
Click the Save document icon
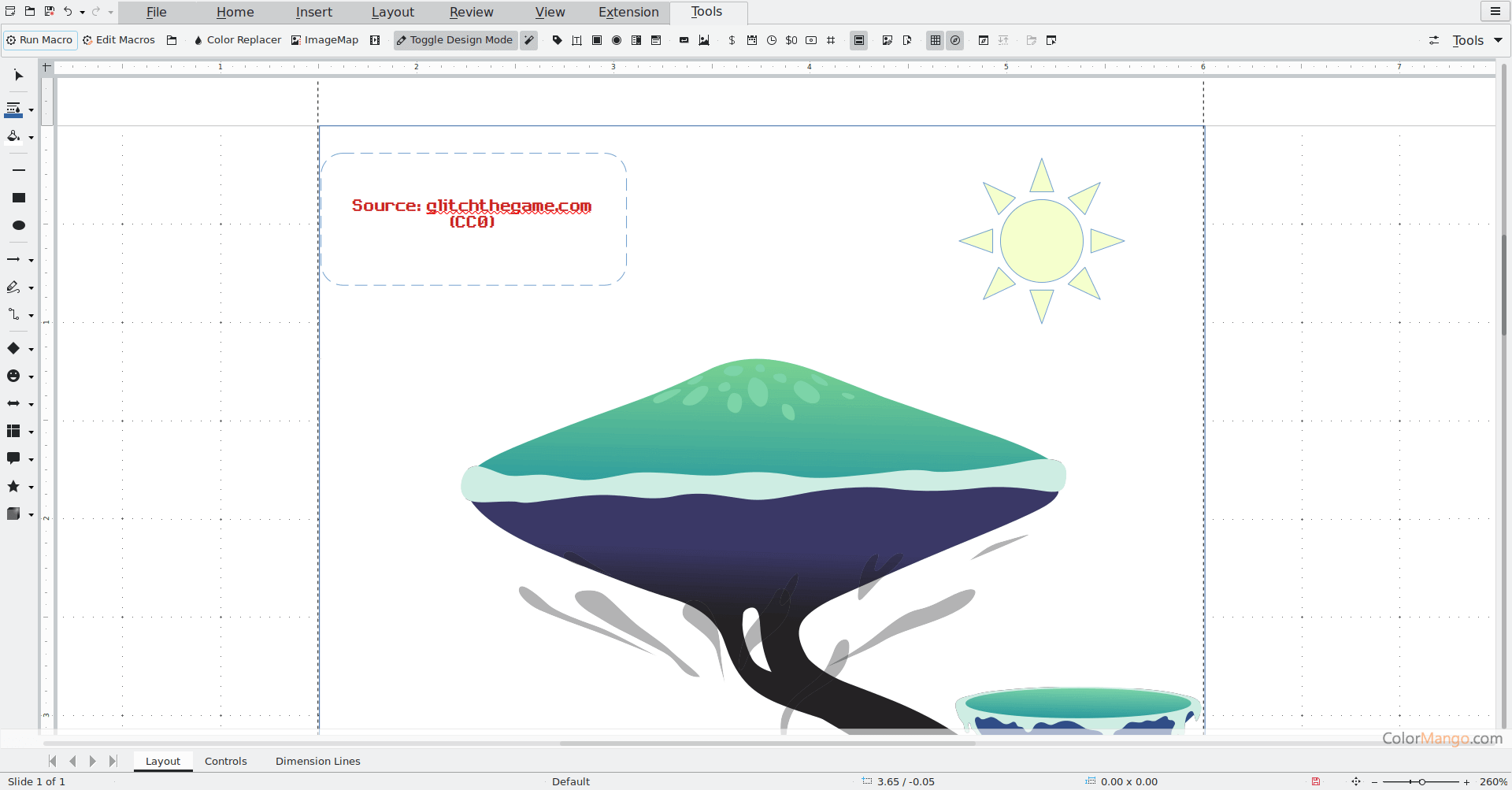pos(49,12)
